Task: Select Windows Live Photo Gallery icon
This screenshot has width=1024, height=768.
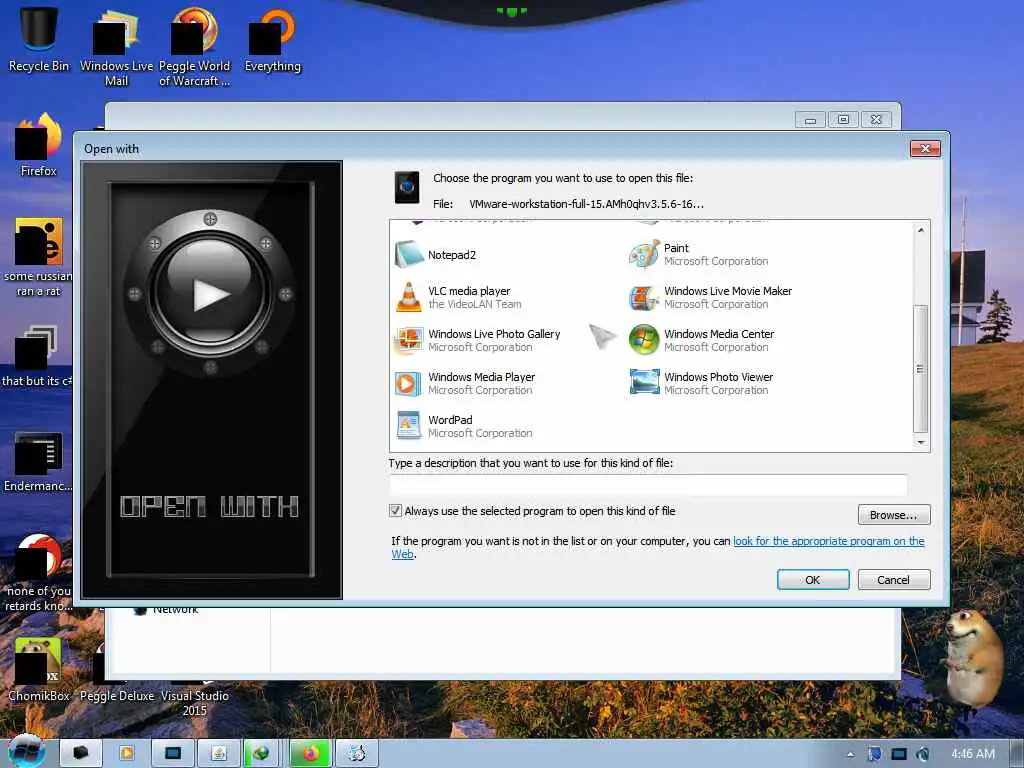Action: pos(409,340)
